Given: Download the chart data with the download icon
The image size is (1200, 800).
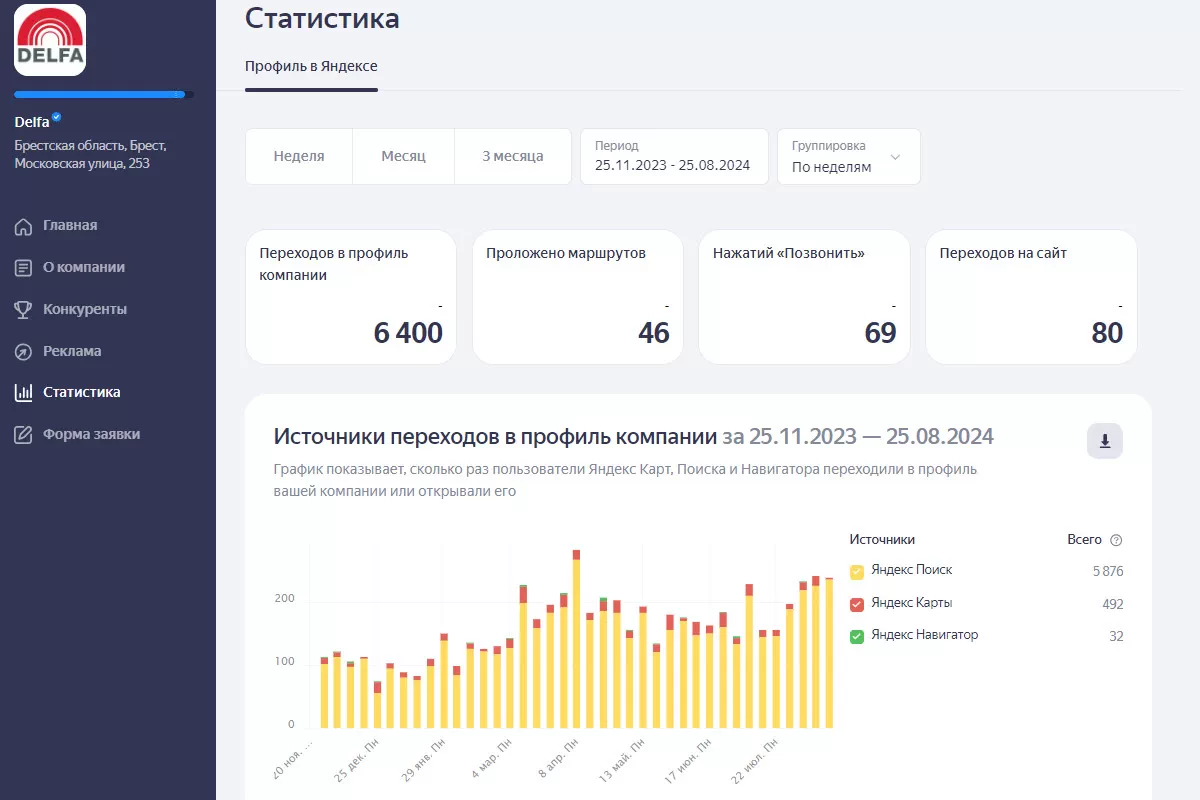Looking at the screenshot, I should (1105, 441).
